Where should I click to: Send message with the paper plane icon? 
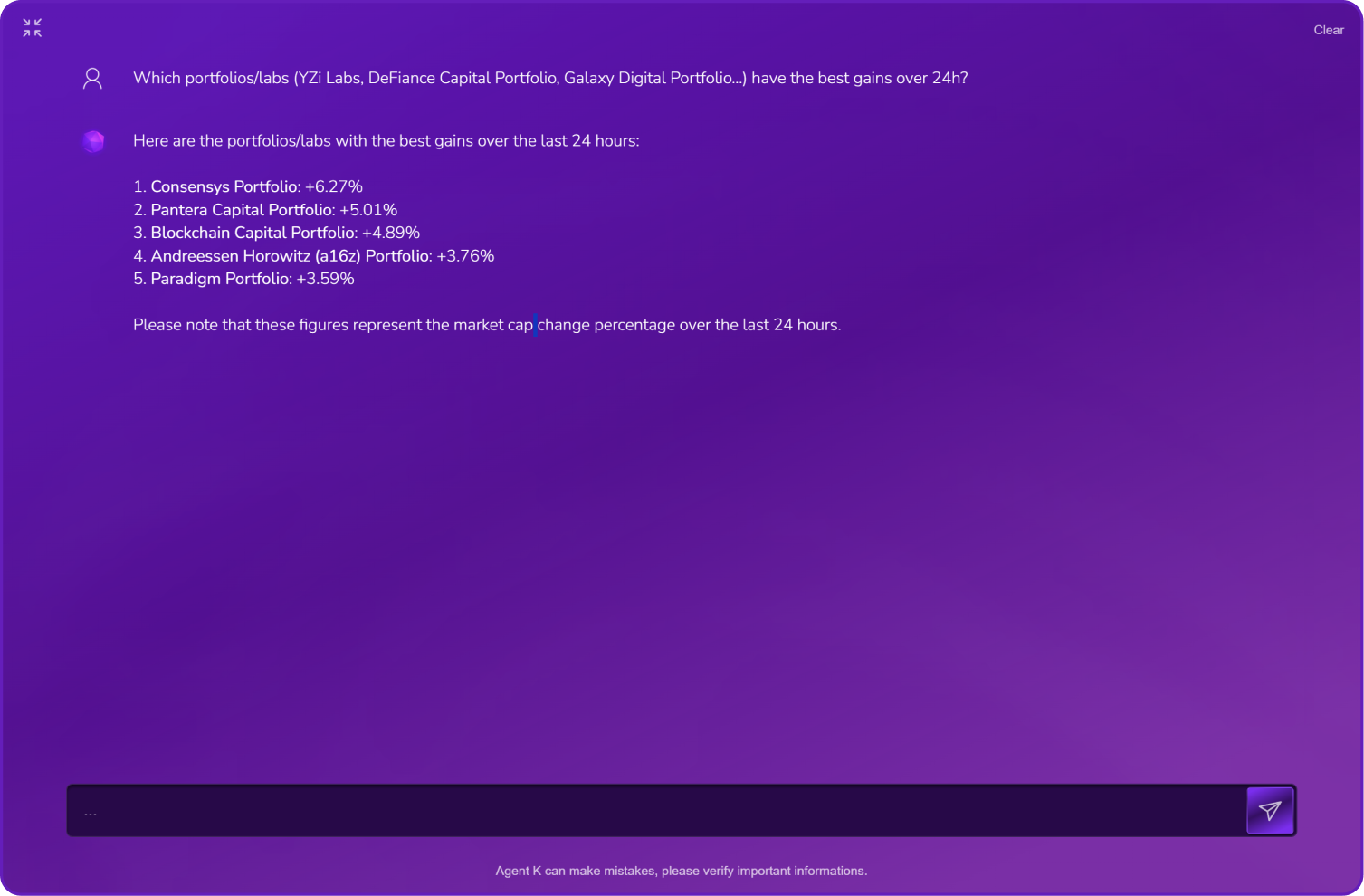pos(1269,810)
